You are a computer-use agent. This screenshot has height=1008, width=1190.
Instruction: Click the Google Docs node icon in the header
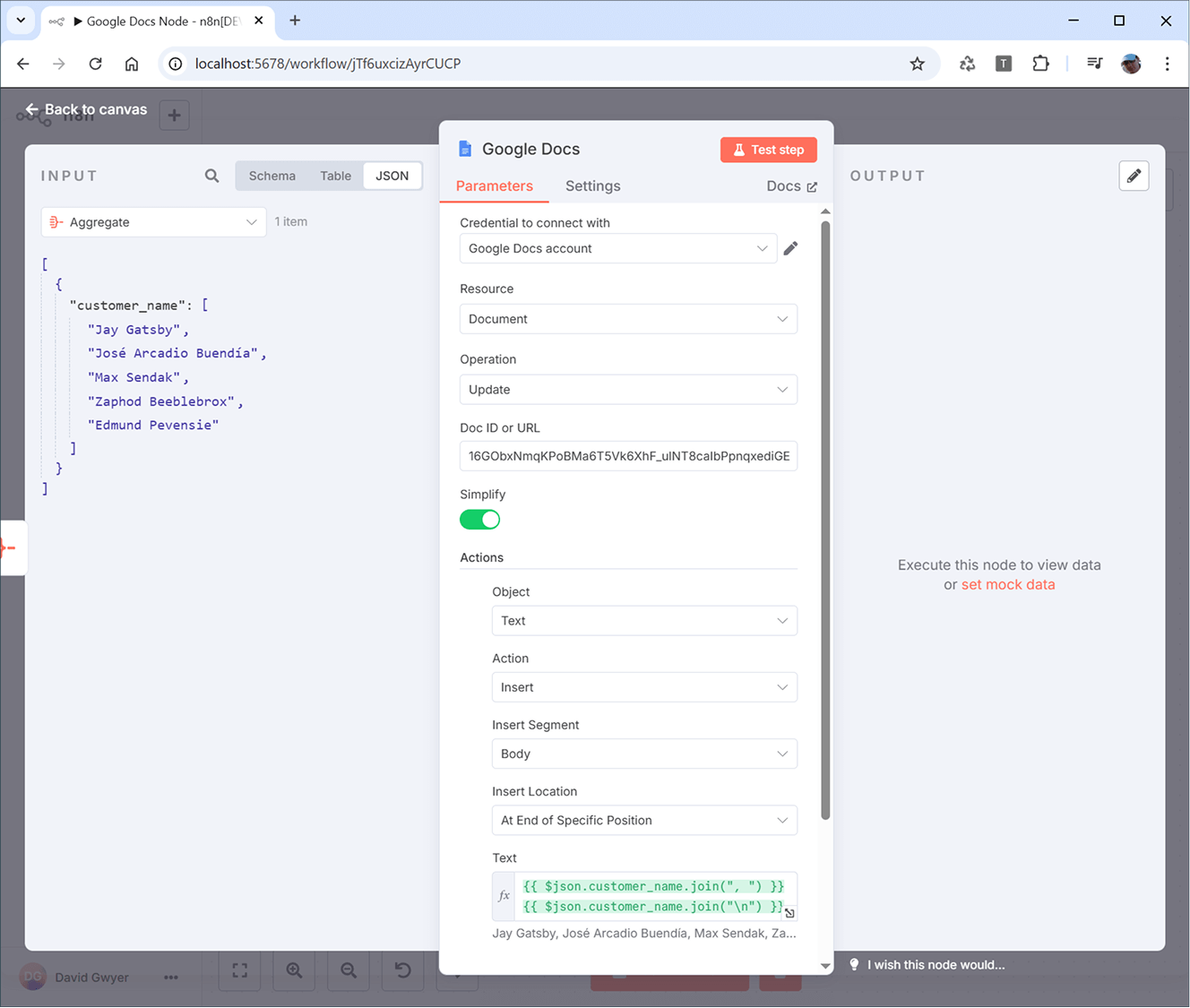coord(465,149)
